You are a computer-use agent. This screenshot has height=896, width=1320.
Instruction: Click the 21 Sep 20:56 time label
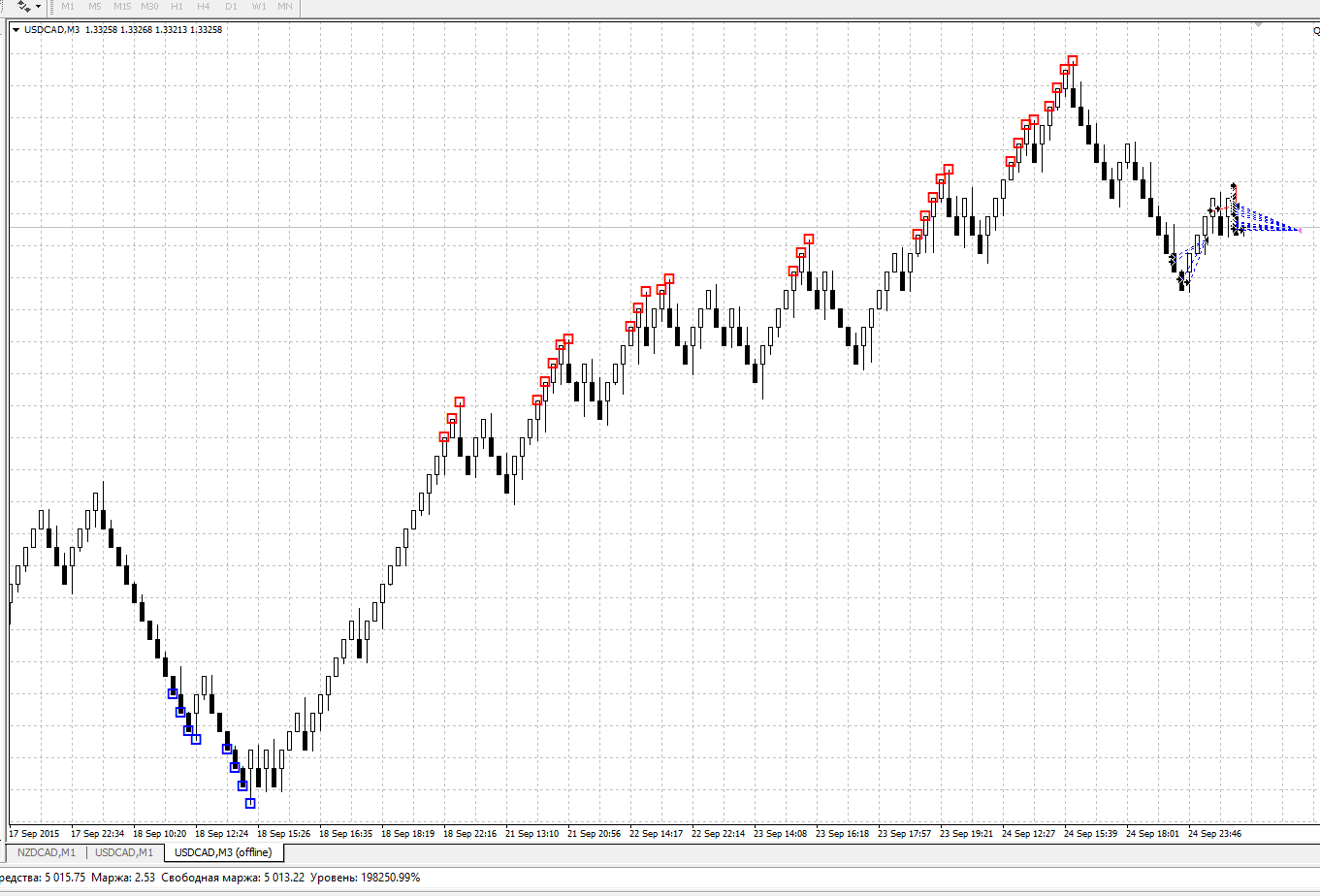[x=595, y=833]
